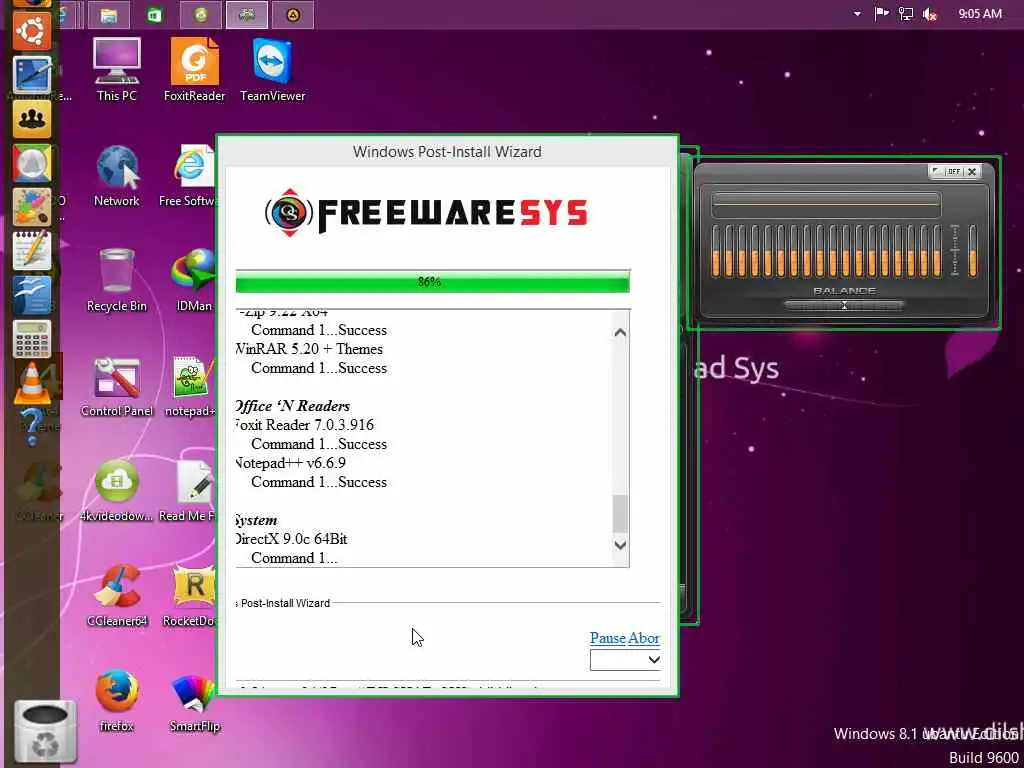
Task: Click the 'Foxit Reader 7.0.3.916' log line
Action: tap(305, 425)
